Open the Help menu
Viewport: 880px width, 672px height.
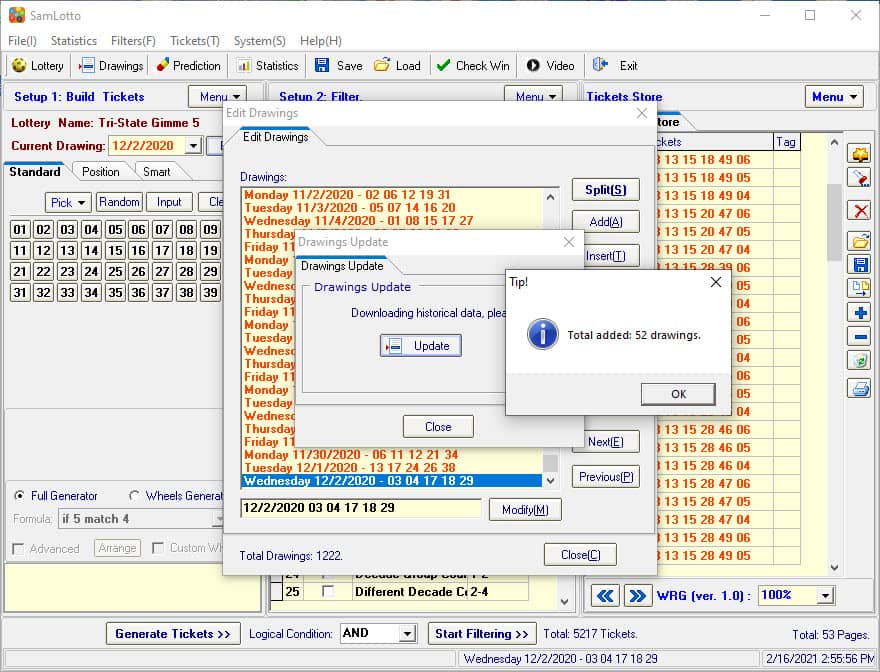coord(320,40)
